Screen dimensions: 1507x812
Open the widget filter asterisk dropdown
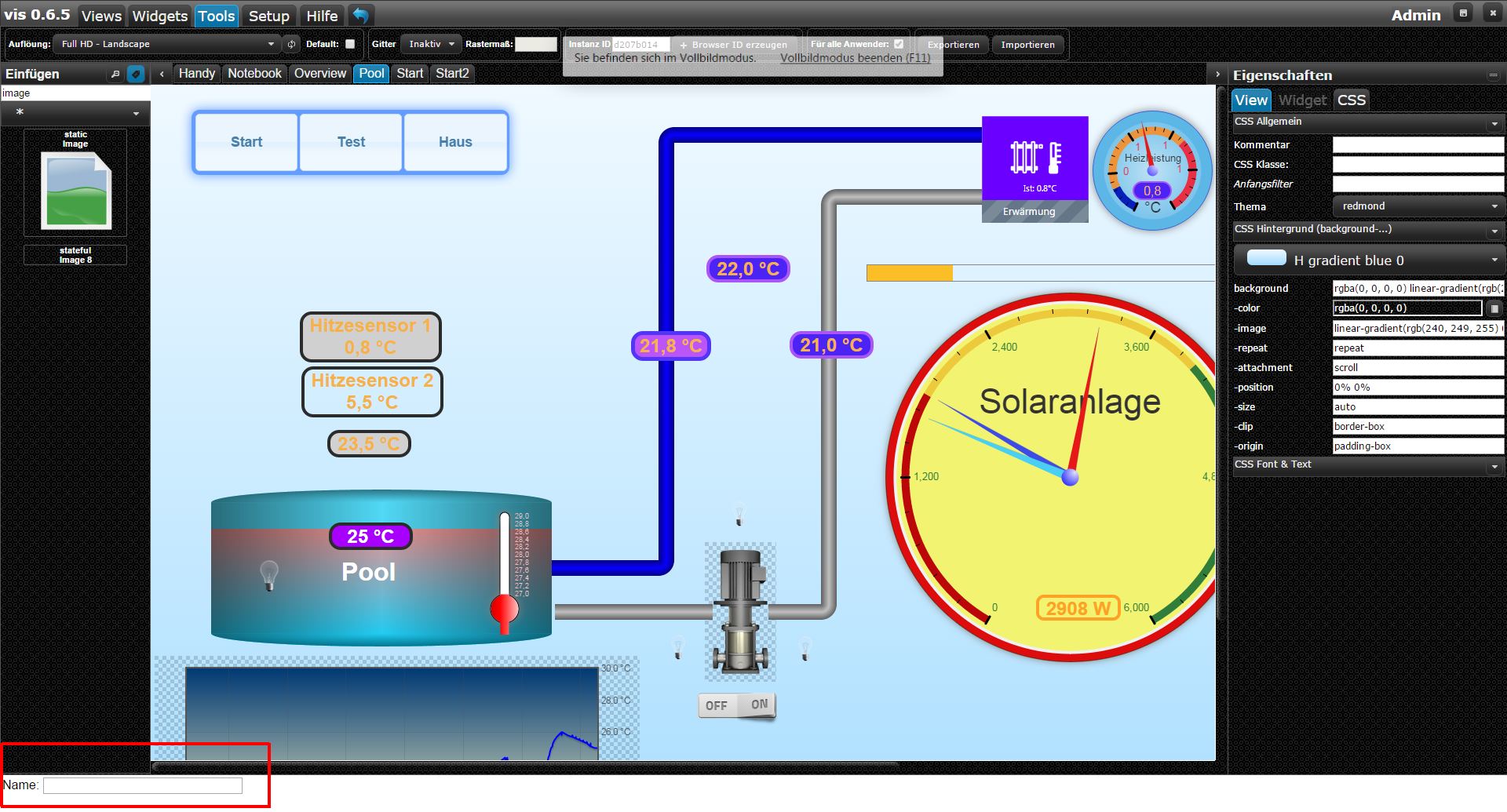point(75,113)
